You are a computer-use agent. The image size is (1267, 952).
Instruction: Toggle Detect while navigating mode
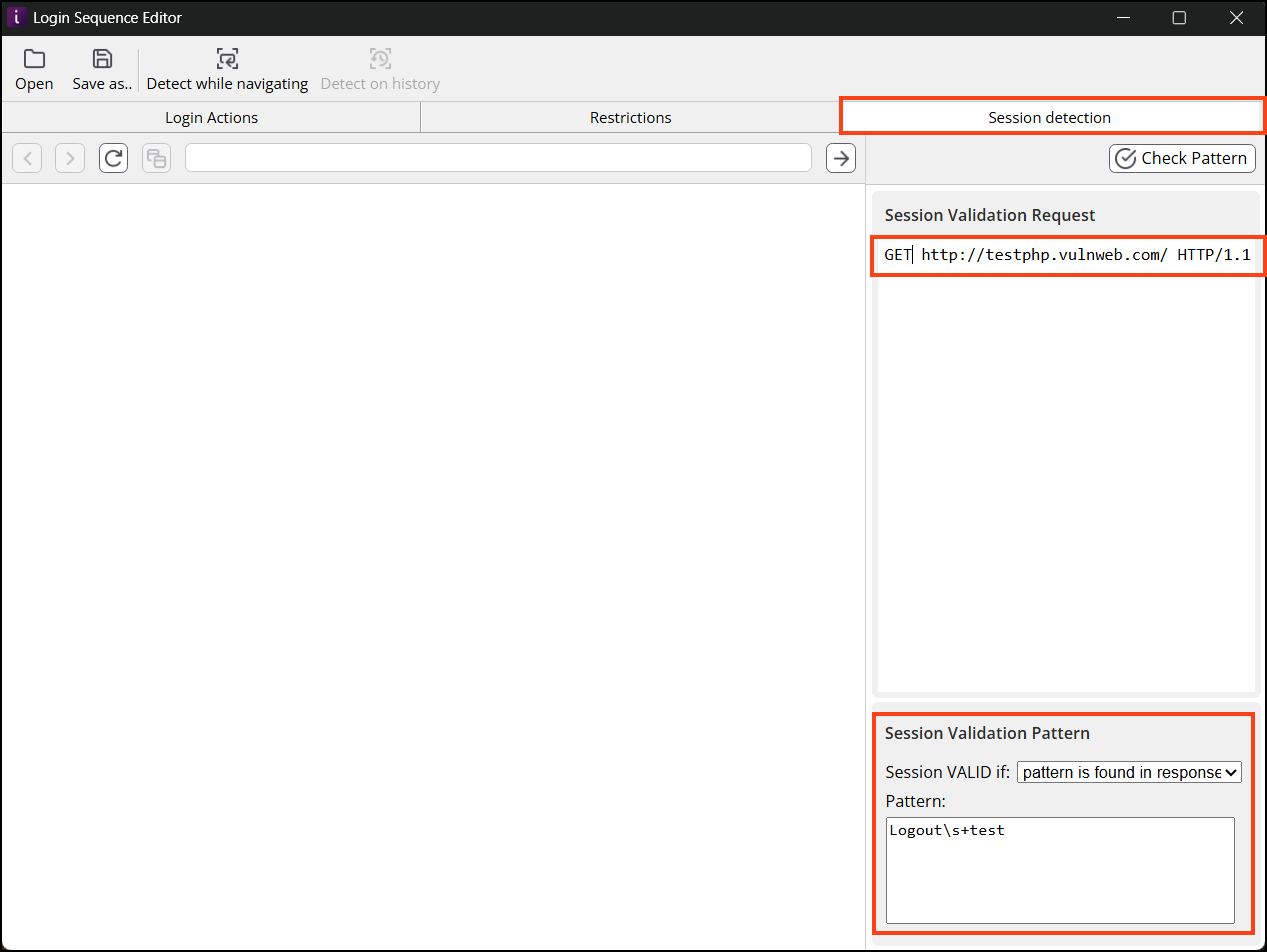click(227, 68)
